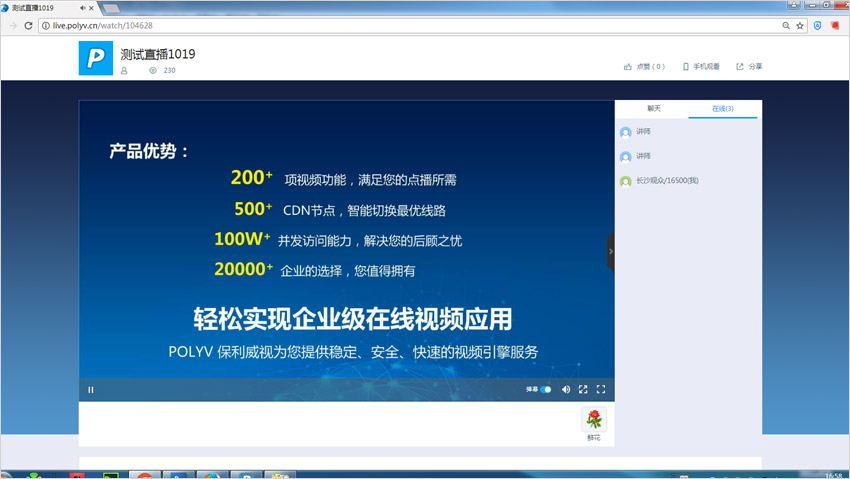Click the address bar URL field
850x479 pixels.
click(400, 25)
